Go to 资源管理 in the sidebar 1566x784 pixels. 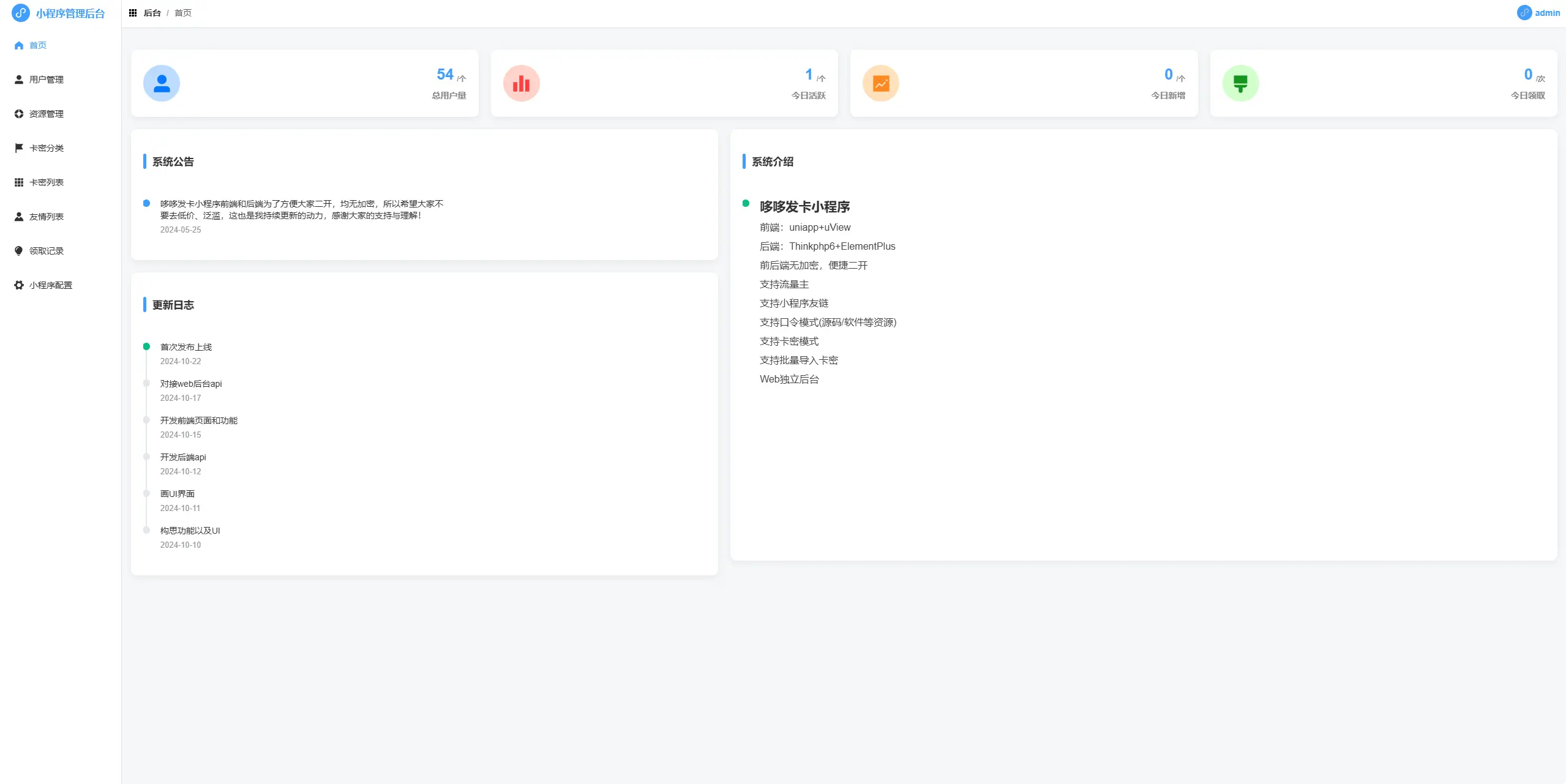[47, 114]
